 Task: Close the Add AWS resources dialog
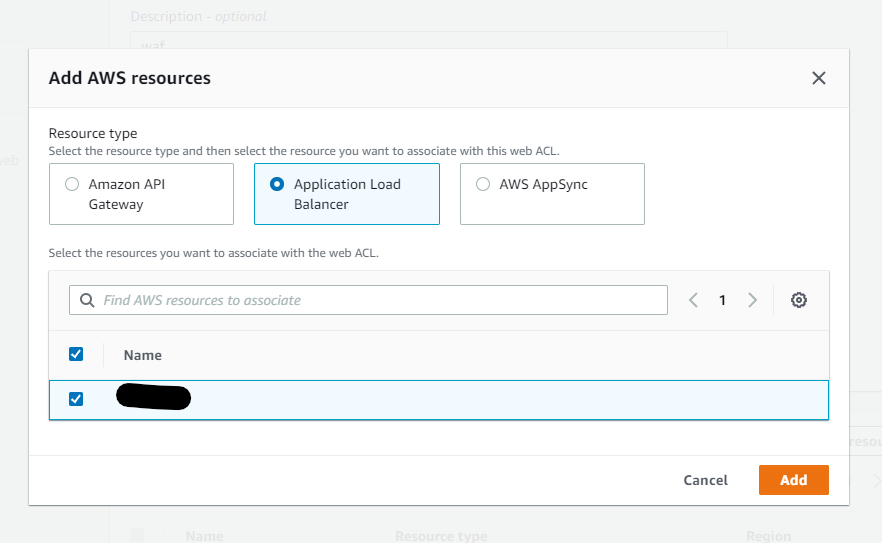818,78
